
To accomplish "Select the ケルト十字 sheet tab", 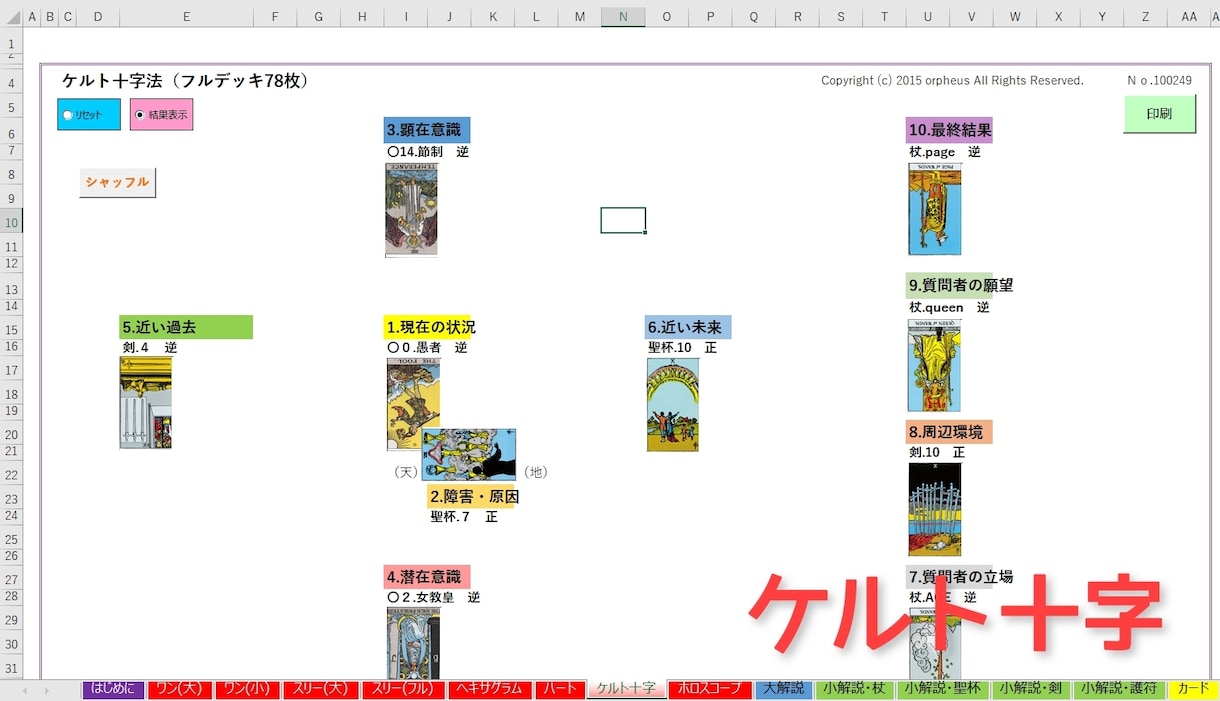I will click(626, 689).
